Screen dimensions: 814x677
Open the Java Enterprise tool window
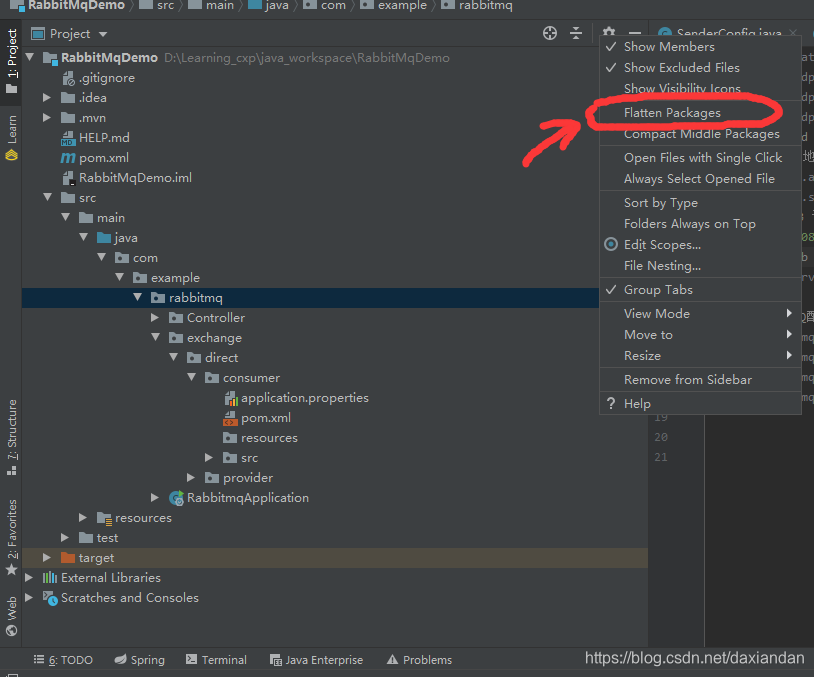pos(317,660)
